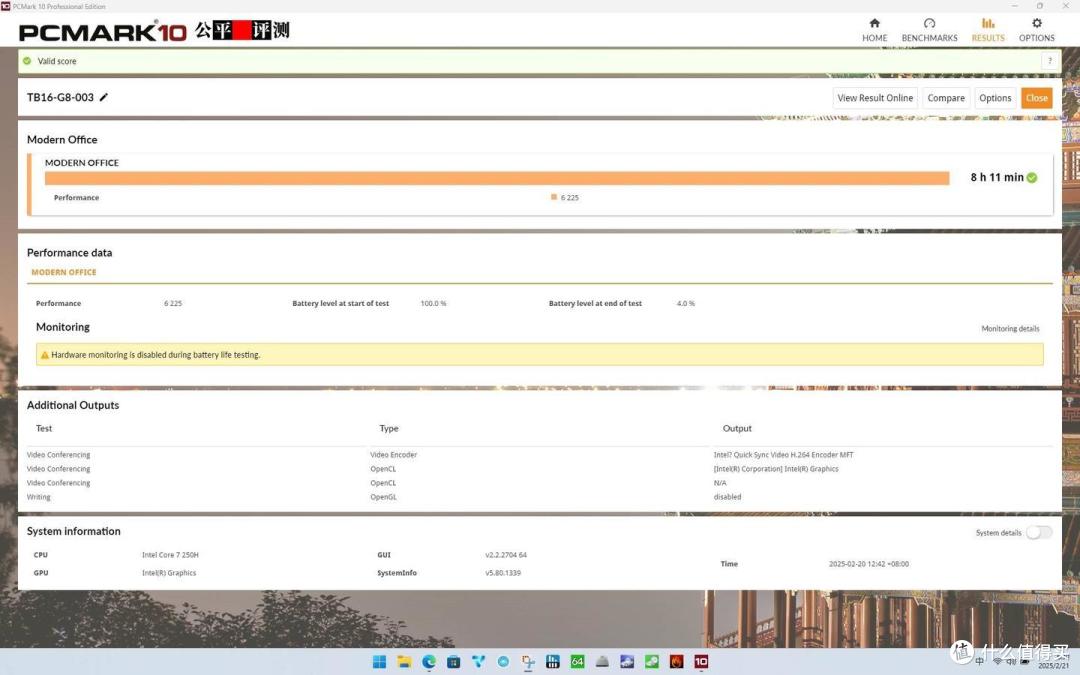Click the hardware monitoring warning triangle icon
The height and width of the screenshot is (675, 1080).
pyautogui.click(x=45, y=355)
